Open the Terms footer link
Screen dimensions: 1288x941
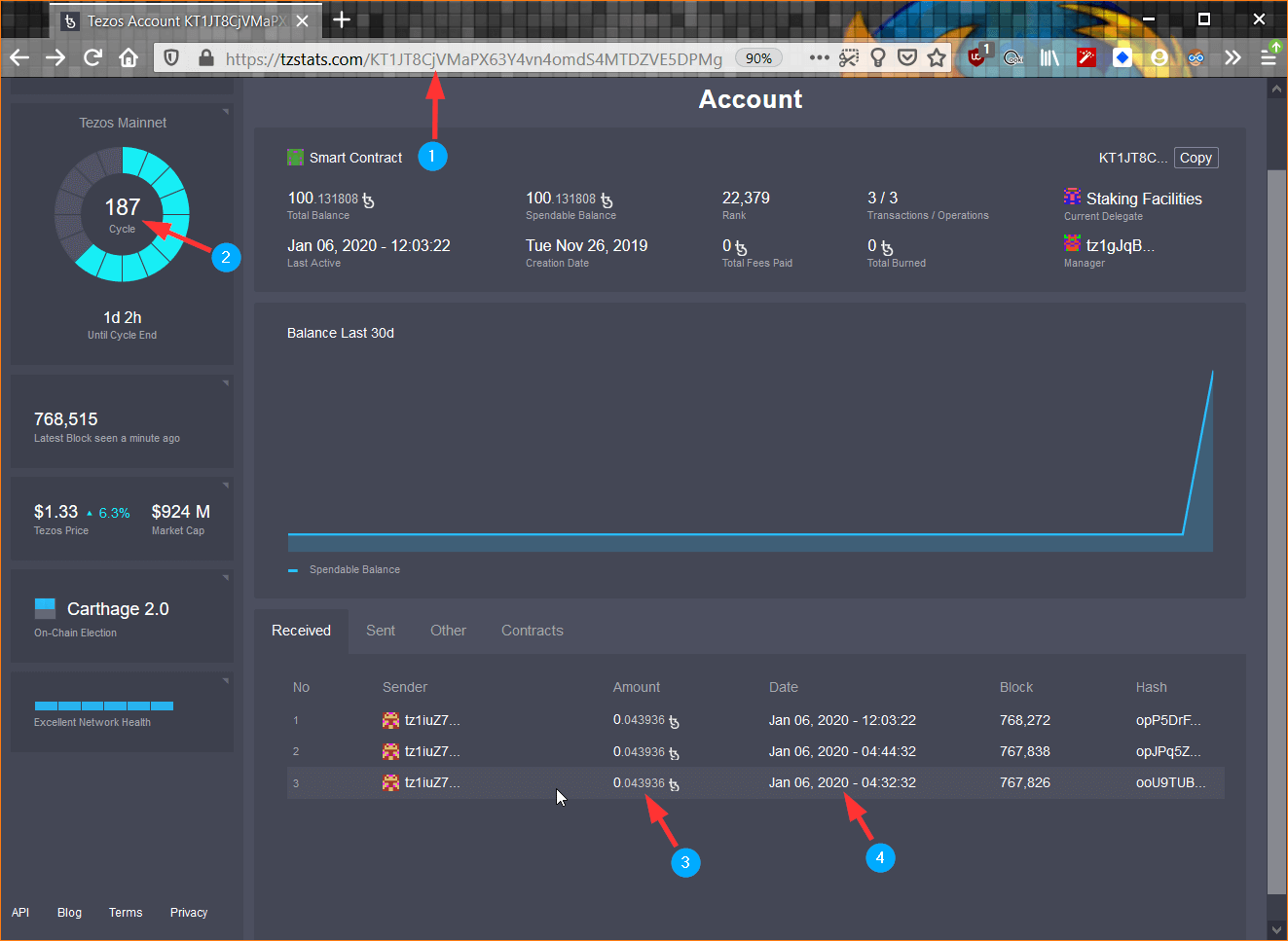coord(126,913)
